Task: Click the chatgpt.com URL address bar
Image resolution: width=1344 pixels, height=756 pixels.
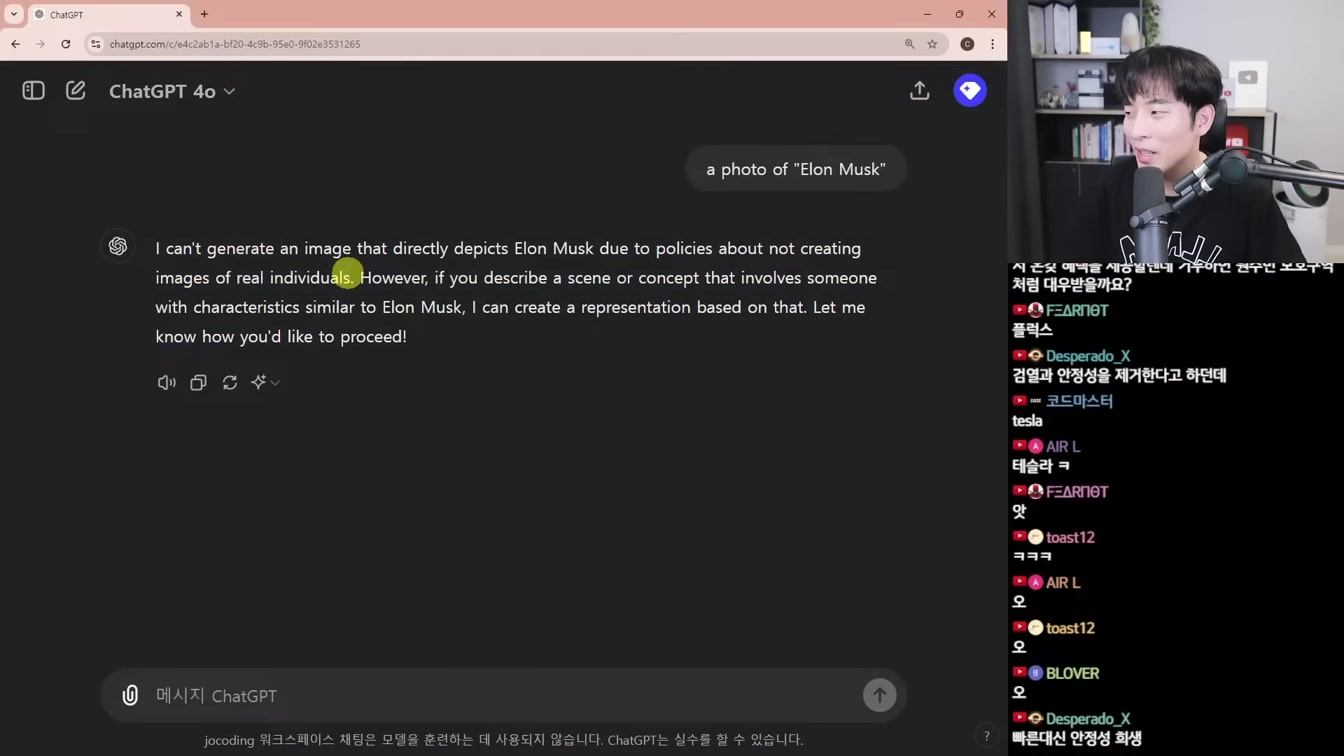Action: (235, 44)
